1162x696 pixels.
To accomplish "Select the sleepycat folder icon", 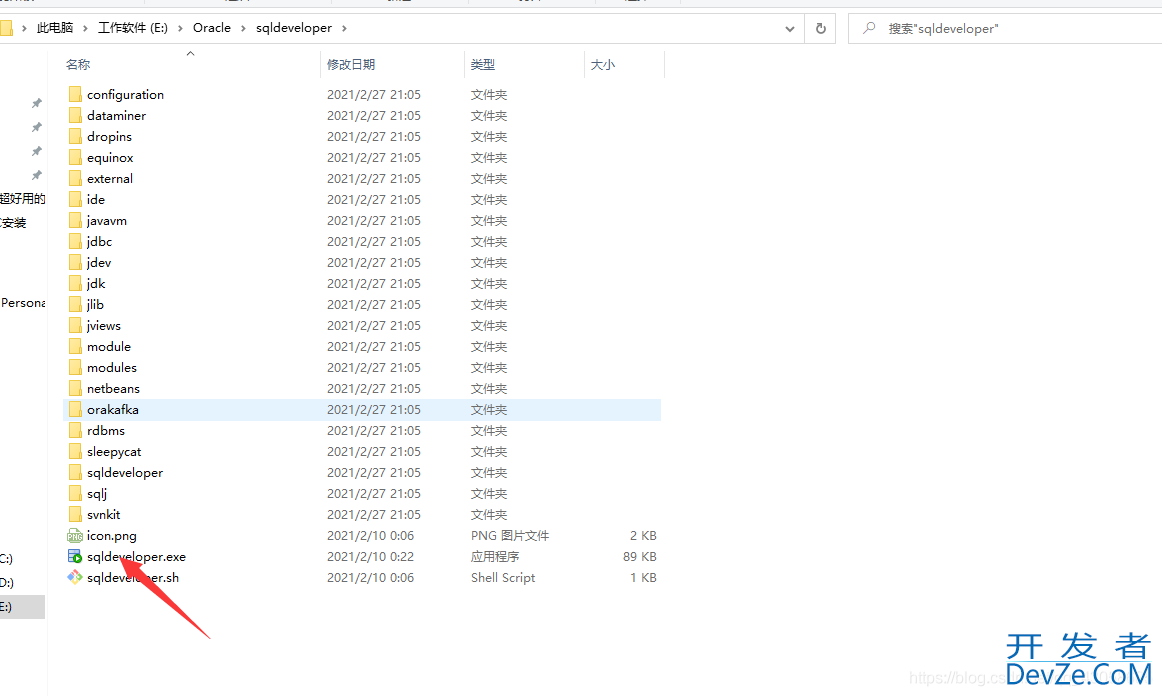I will tap(74, 451).
